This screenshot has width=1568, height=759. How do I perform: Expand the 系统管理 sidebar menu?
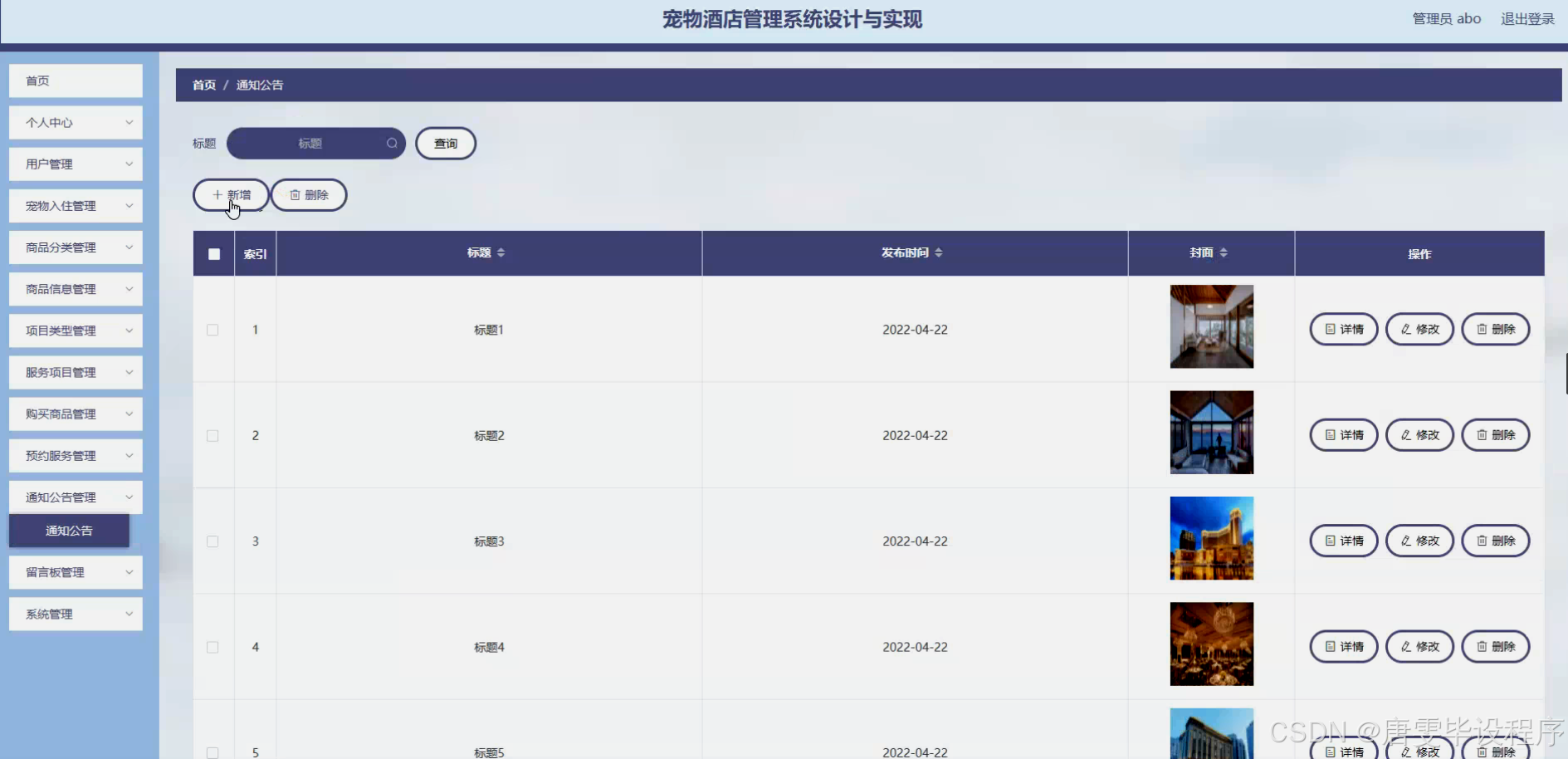(76, 614)
